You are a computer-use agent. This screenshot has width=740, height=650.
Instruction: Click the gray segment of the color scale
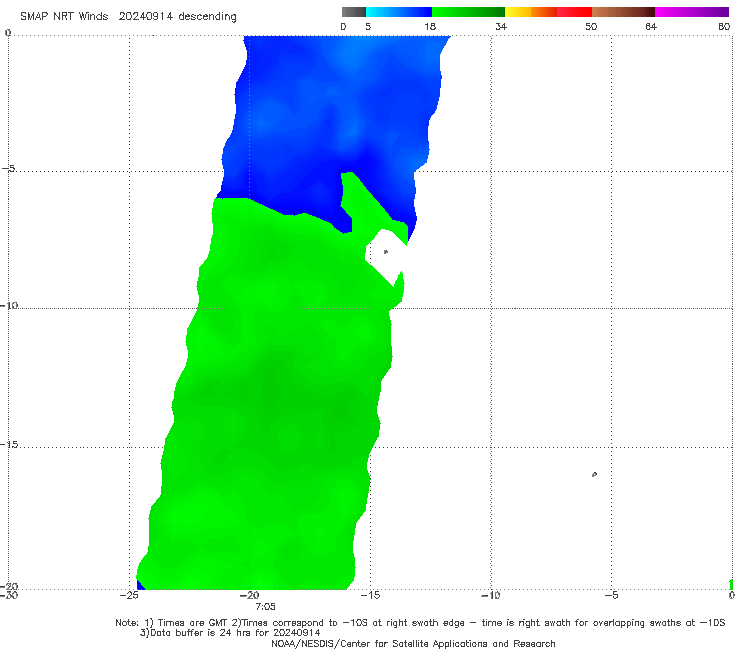tap(354, 12)
